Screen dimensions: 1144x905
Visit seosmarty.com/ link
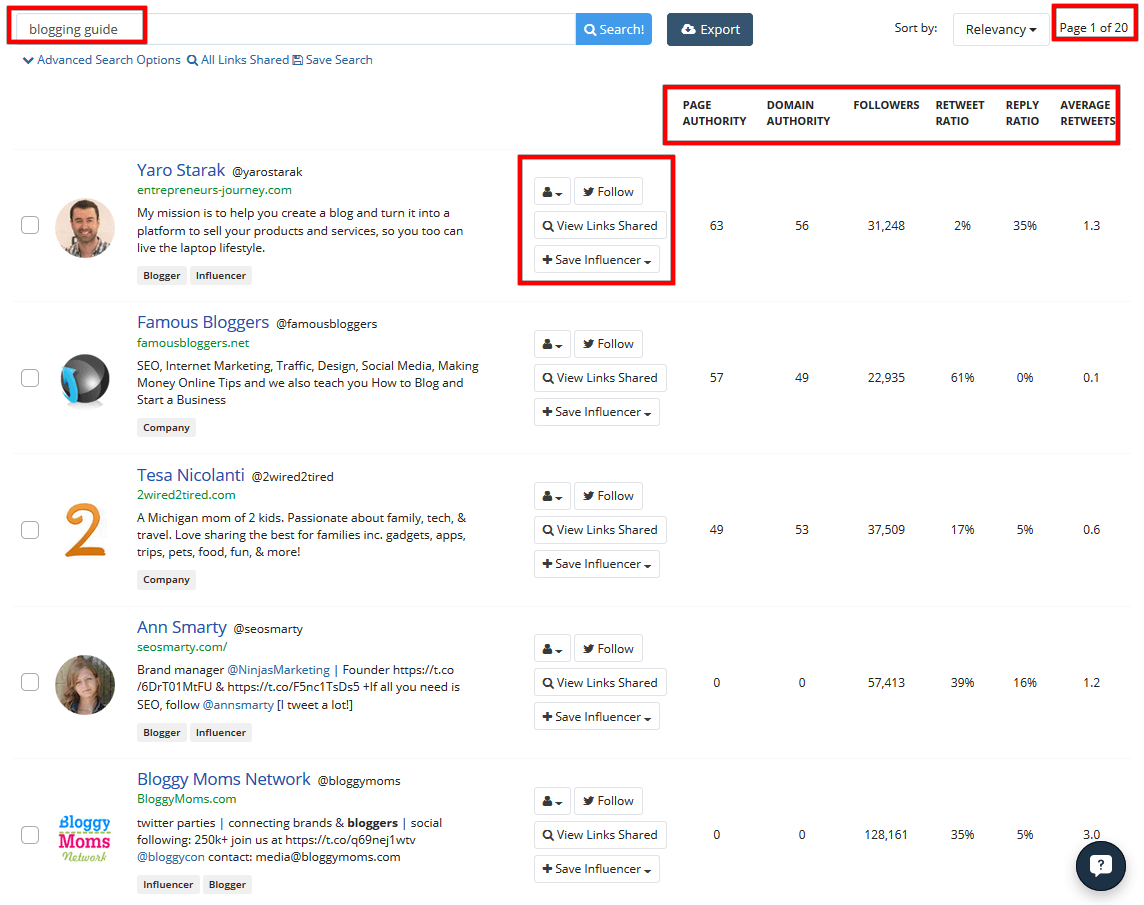pos(182,647)
